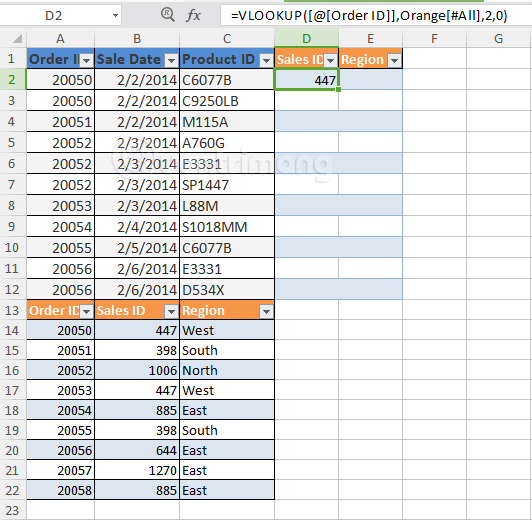This screenshot has width=532, height=520.
Task: Click product cell C9250LB
Action: (227, 101)
